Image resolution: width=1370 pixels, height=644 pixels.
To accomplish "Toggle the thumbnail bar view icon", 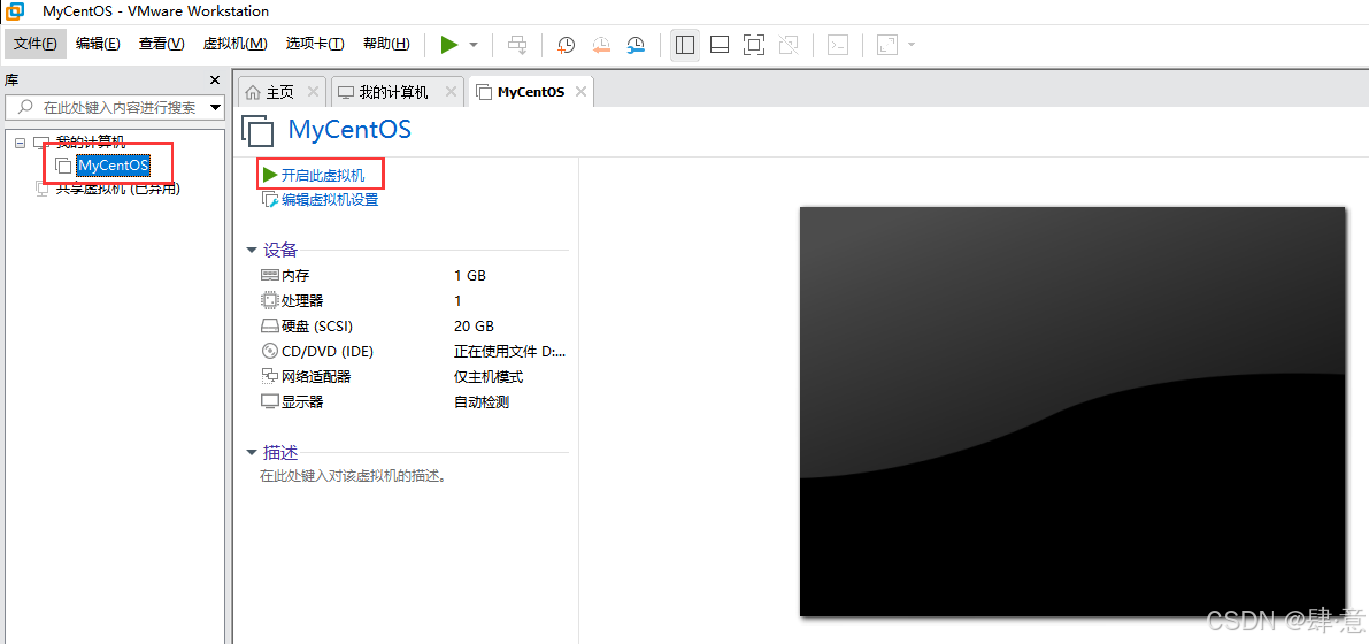I will pyautogui.click(x=719, y=44).
